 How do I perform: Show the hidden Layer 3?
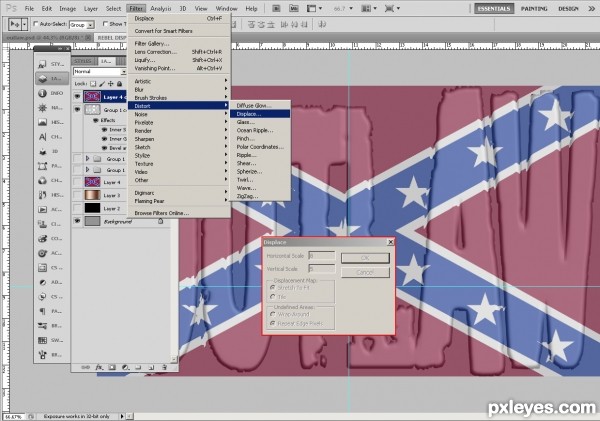coord(77,195)
